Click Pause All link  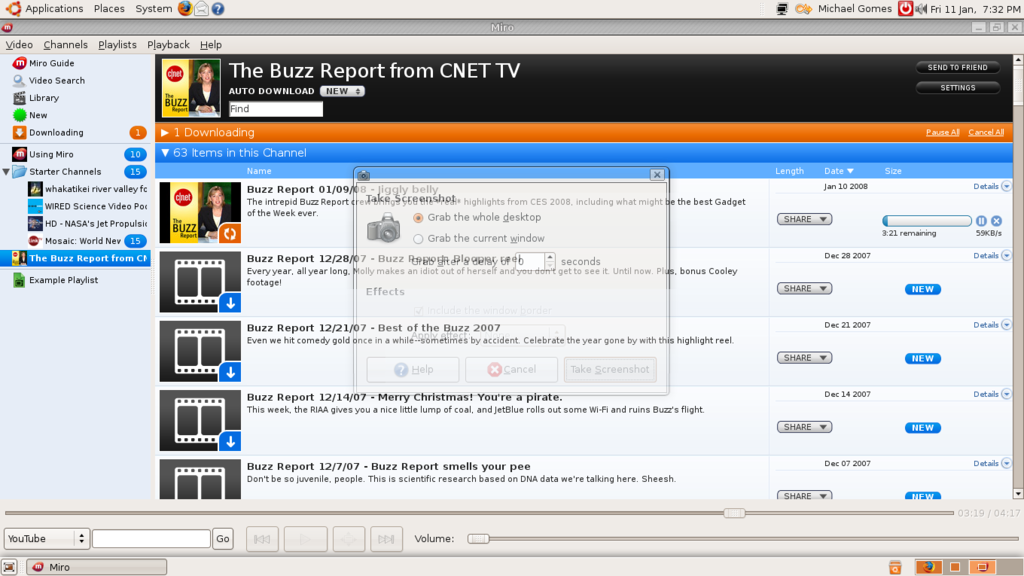(942, 133)
